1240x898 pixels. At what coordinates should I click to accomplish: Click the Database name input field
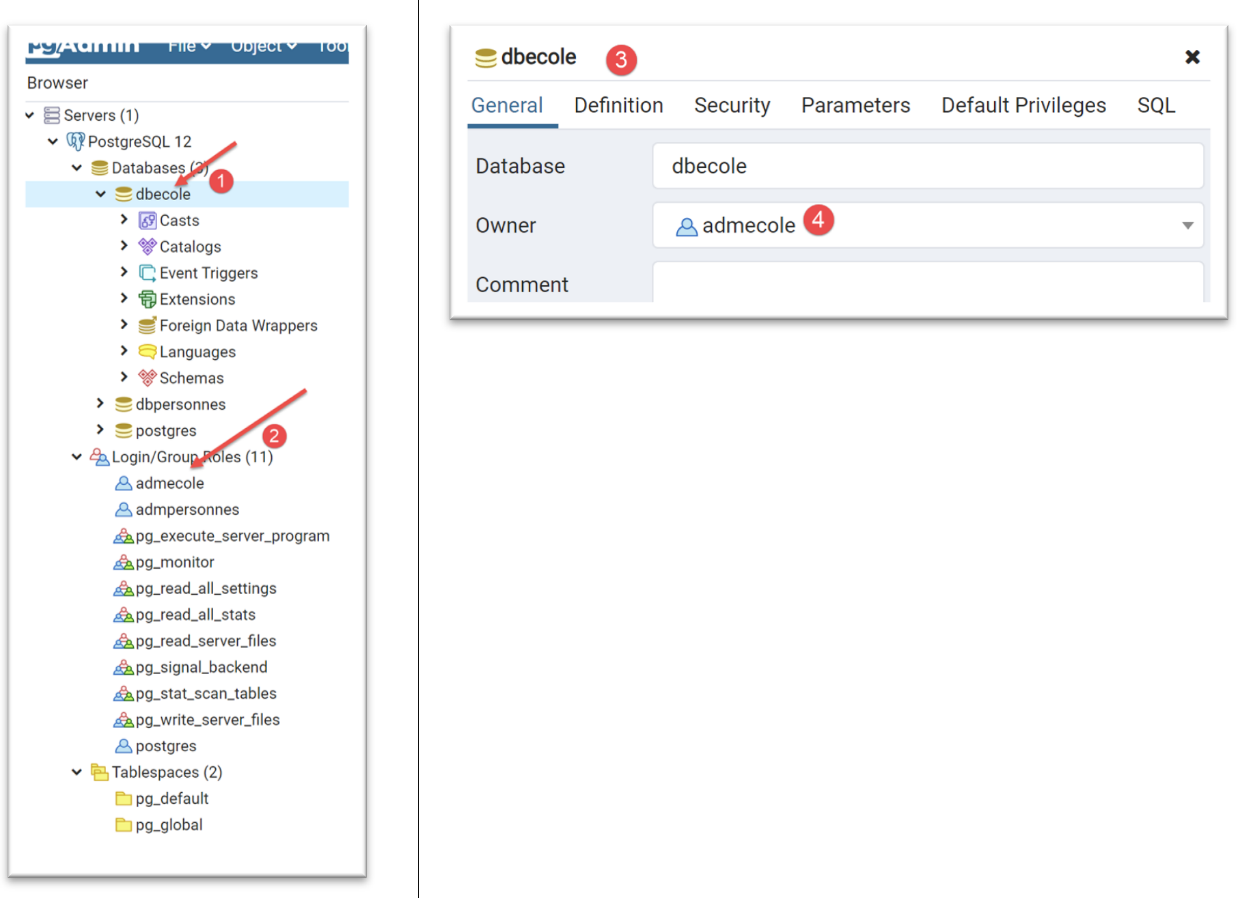pos(927,166)
